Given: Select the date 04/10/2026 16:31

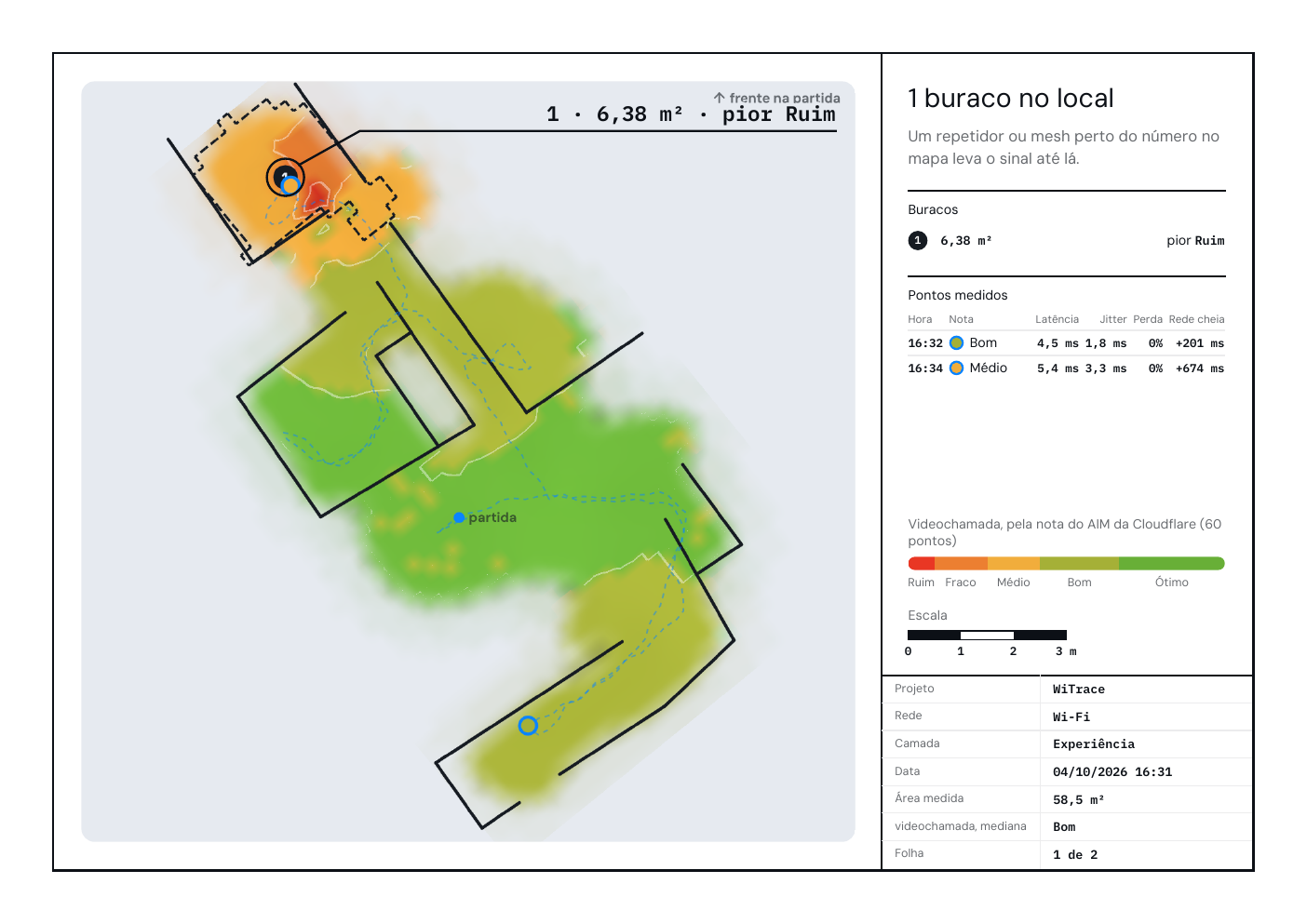Looking at the screenshot, I should pos(1112,772).
